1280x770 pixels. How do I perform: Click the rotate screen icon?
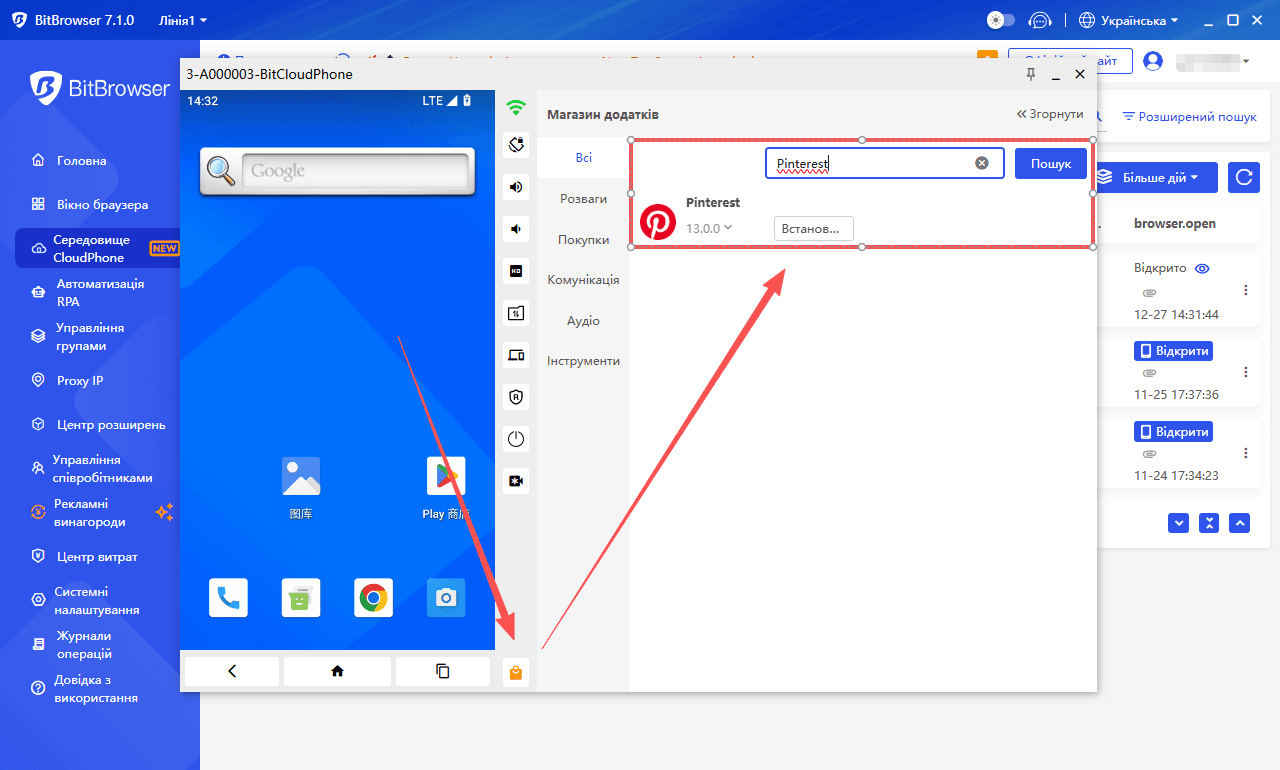516,145
